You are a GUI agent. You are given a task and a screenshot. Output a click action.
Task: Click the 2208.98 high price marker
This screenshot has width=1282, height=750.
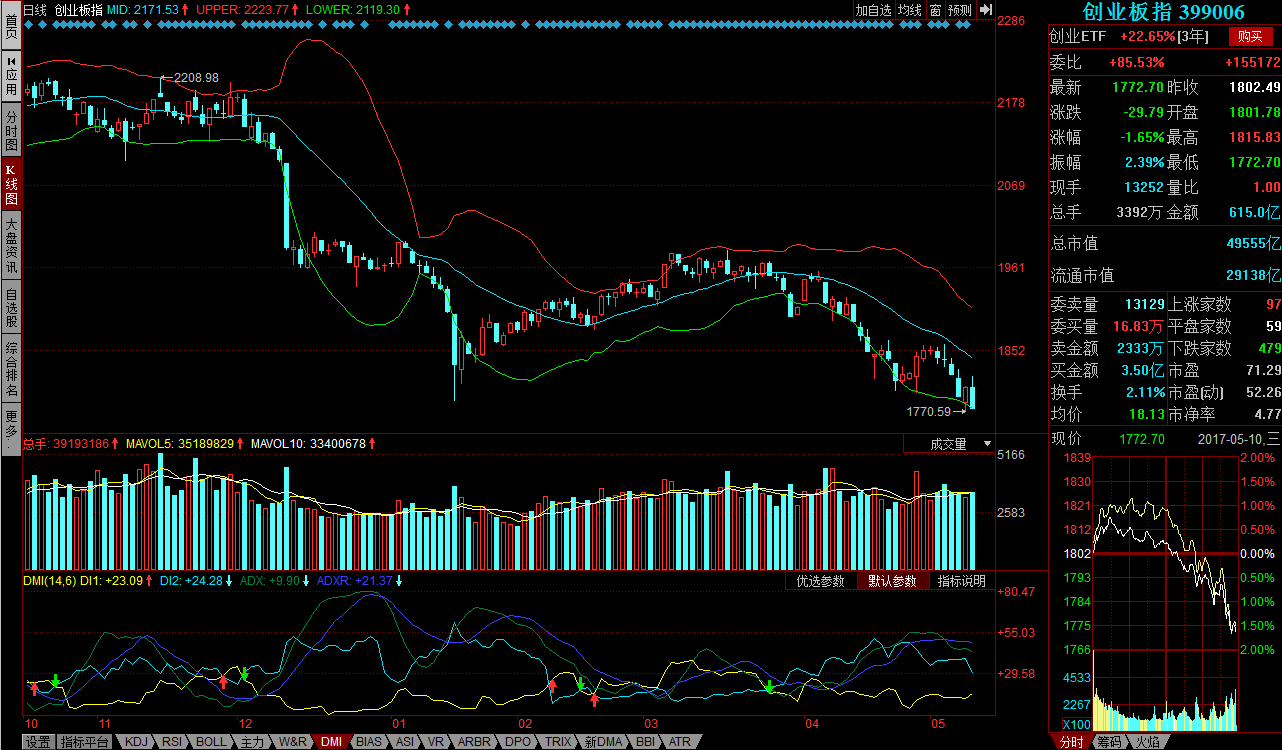[196, 77]
